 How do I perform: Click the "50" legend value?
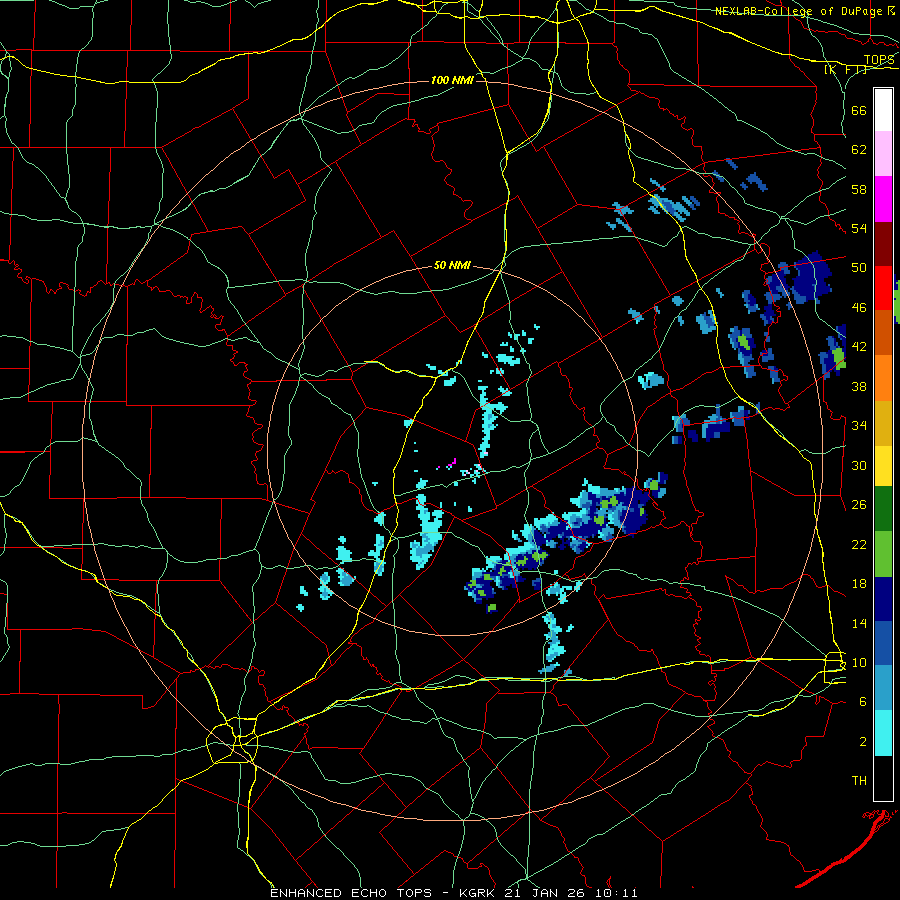(x=859, y=267)
